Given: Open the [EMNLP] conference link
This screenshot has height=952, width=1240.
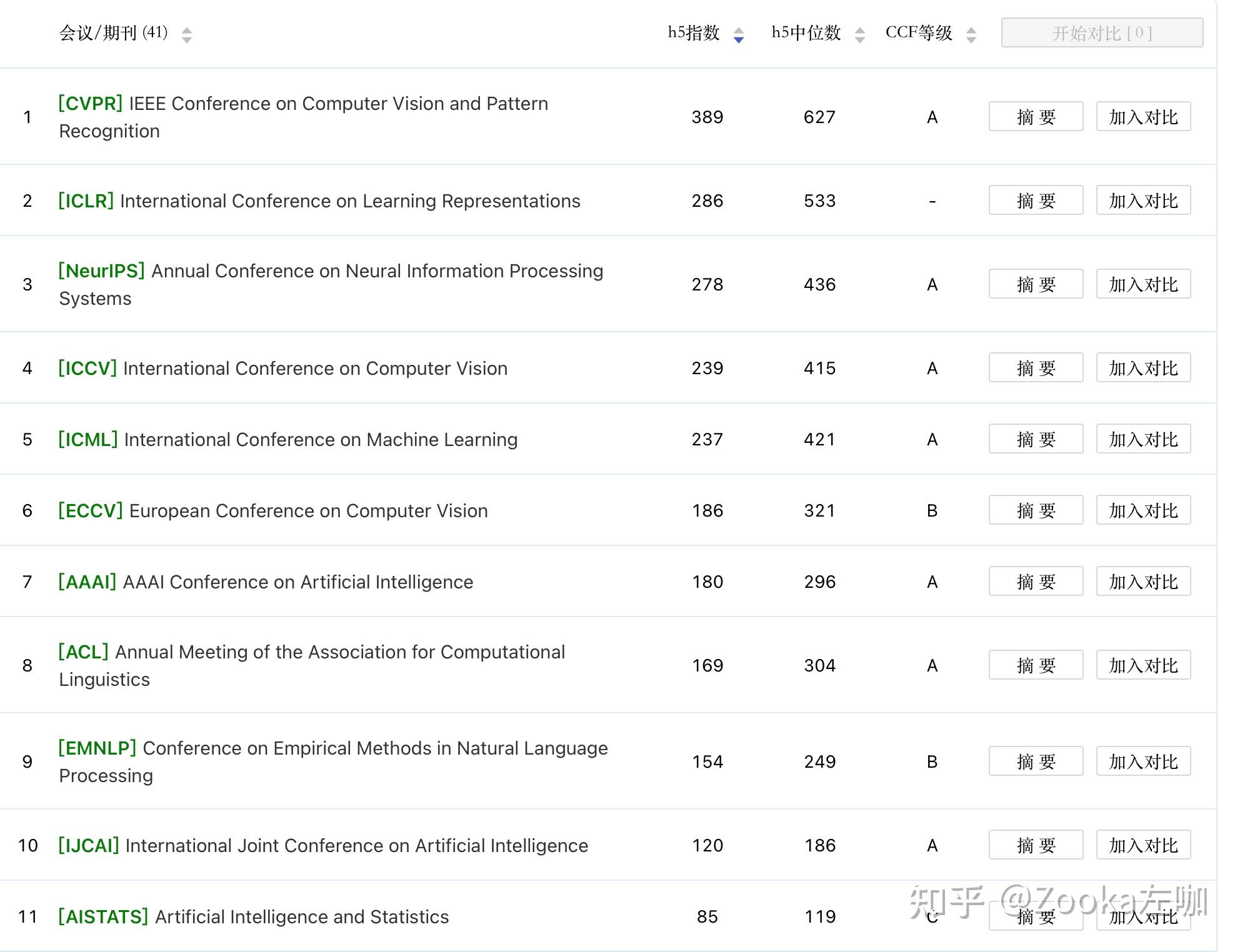Looking at the screenshot, I should pyautogui.click(x=97, y=748).
